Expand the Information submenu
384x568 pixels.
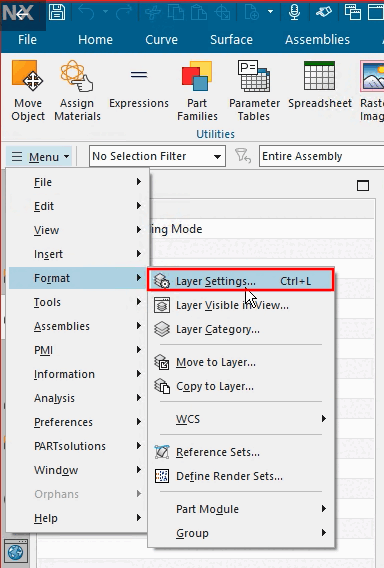click(78, 374)
